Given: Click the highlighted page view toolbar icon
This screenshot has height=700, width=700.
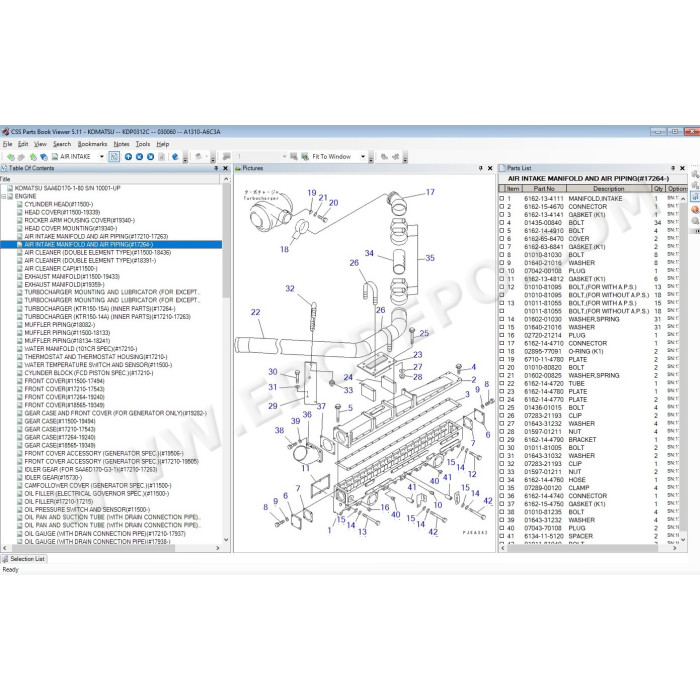Looking at the screenshot, I should [114, 157].
